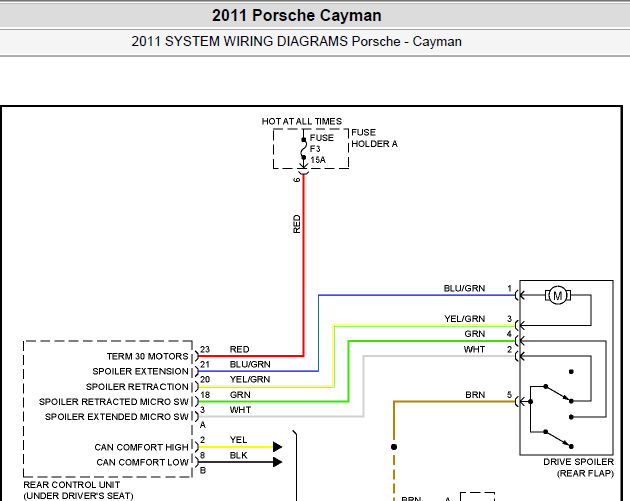Click the CAN COMFORT LOW label
The height and width of the screenshot is (501, 630).
point(142,462)
